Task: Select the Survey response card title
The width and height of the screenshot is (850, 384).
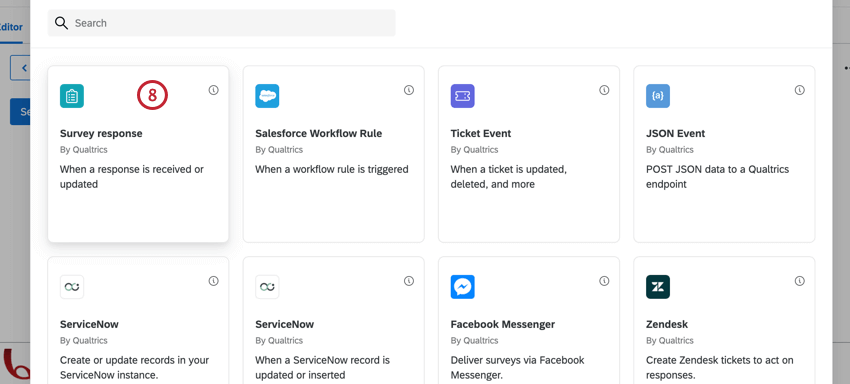Action: tap(101, 133)
